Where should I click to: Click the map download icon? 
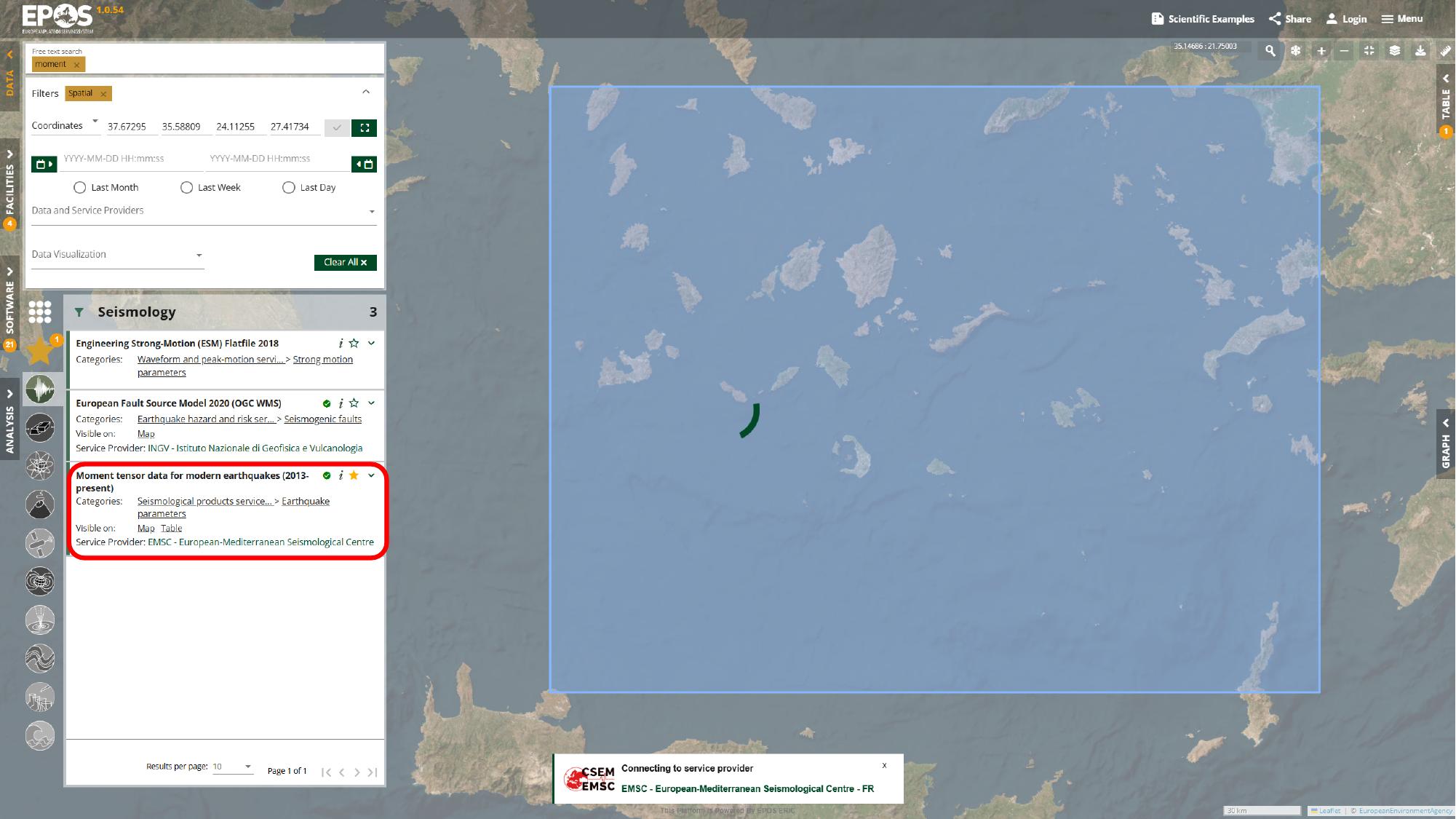click(1420, 51)
